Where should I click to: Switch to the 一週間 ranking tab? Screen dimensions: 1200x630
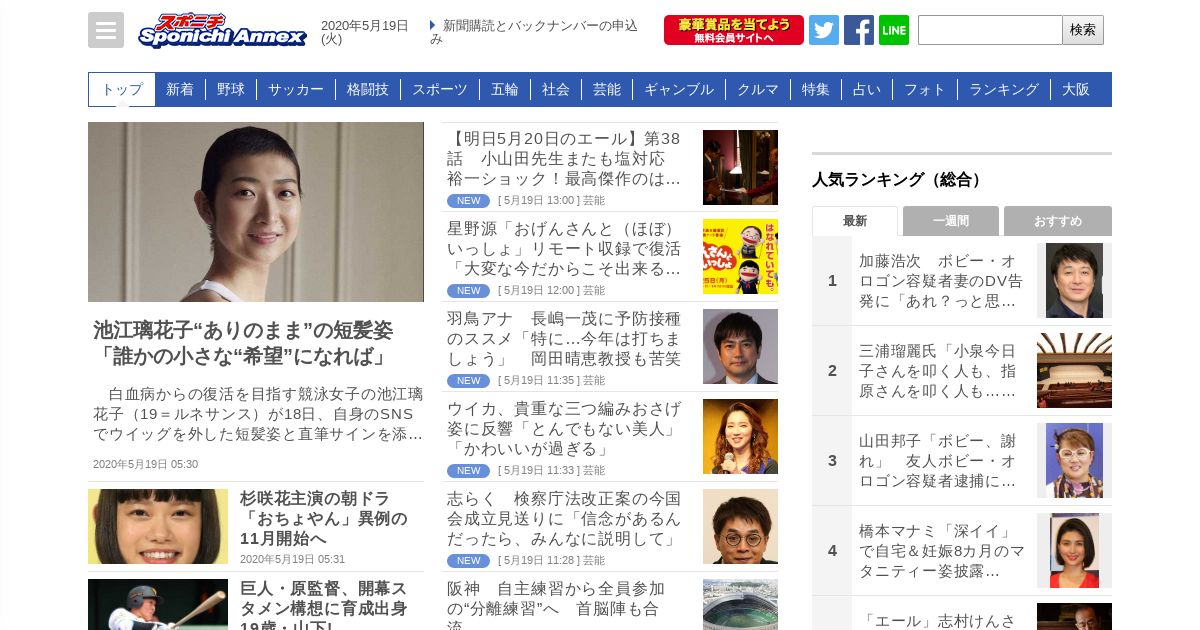pos(951,221)
